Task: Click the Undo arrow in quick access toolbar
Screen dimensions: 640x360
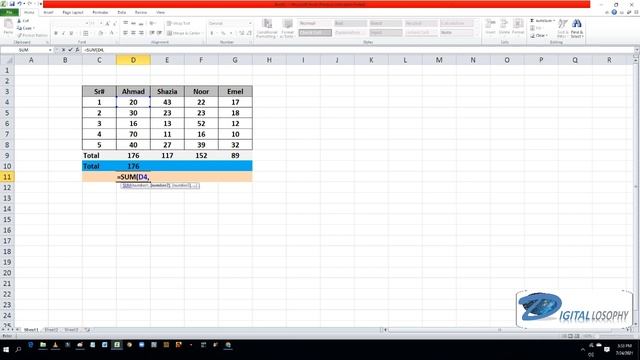Action: tap(19, 4)
